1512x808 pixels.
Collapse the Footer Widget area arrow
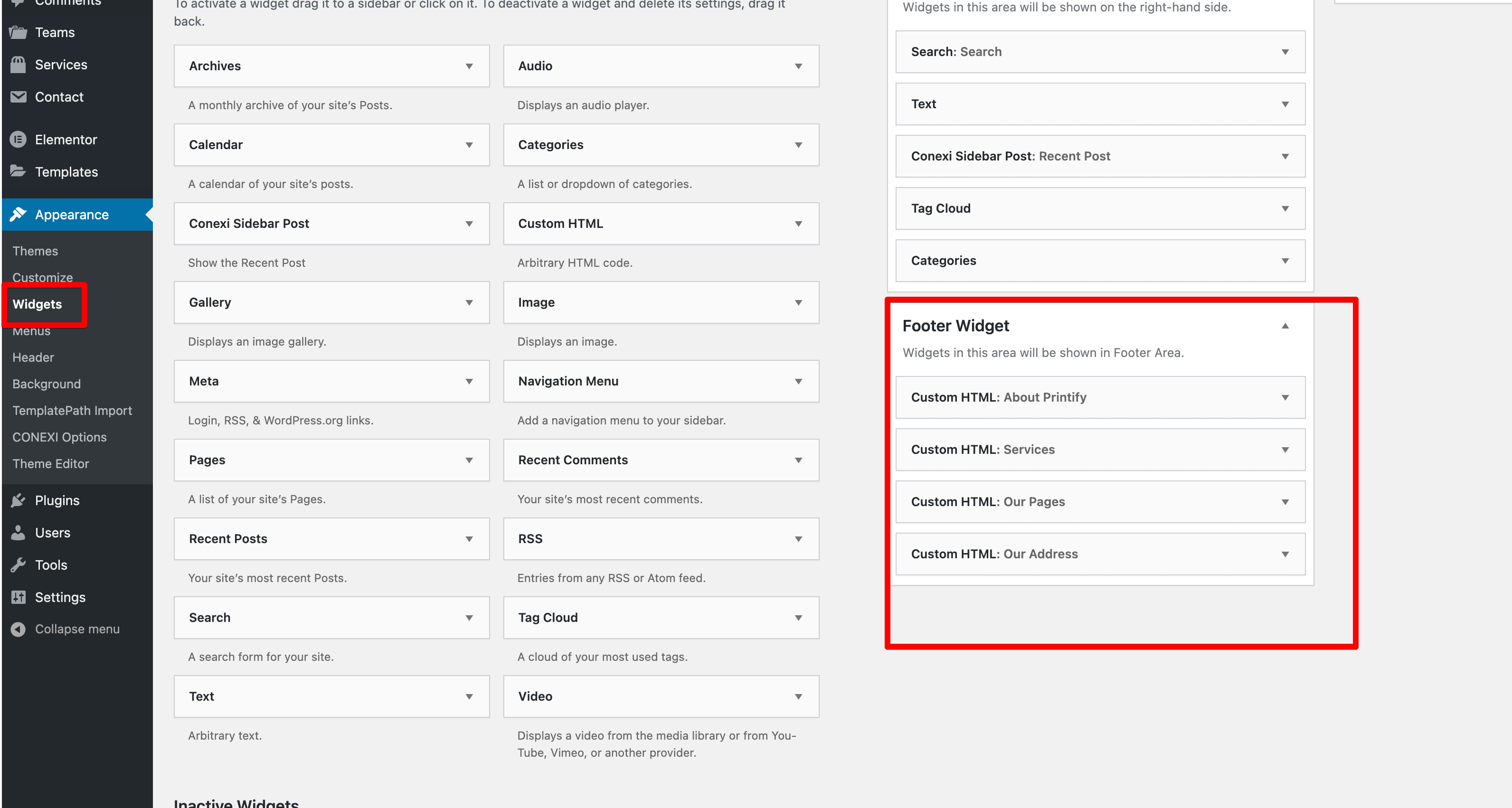(1285, 326)
